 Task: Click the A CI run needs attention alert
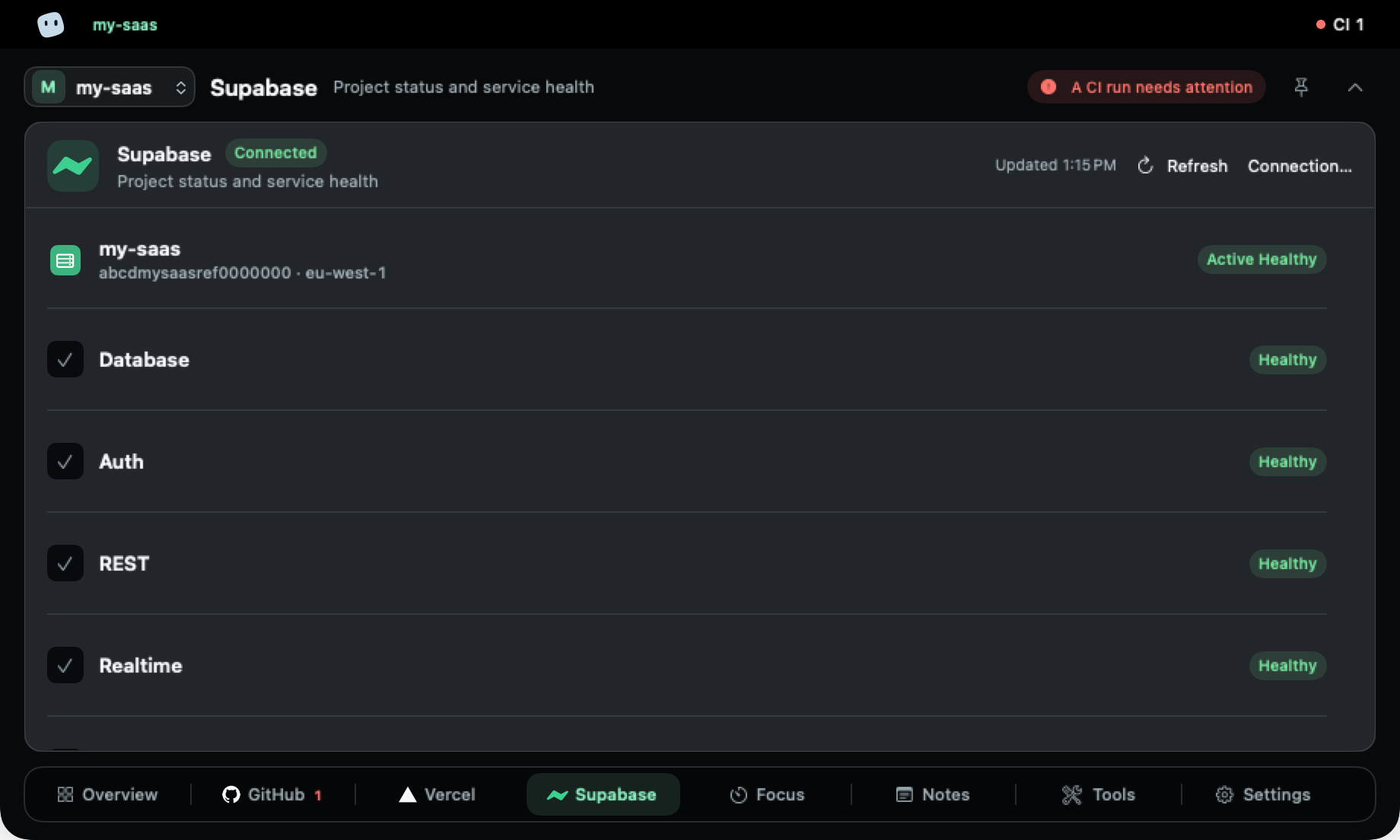click(1146, 87)
